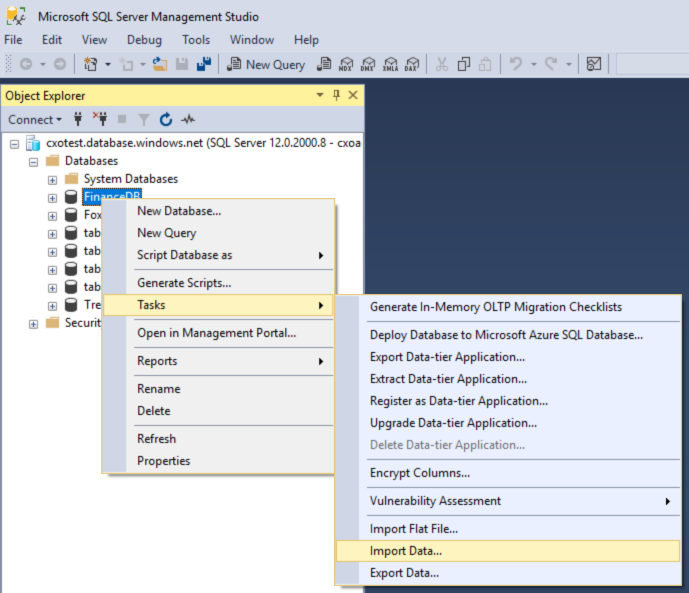Open the Tools menu

coord(196,40)
